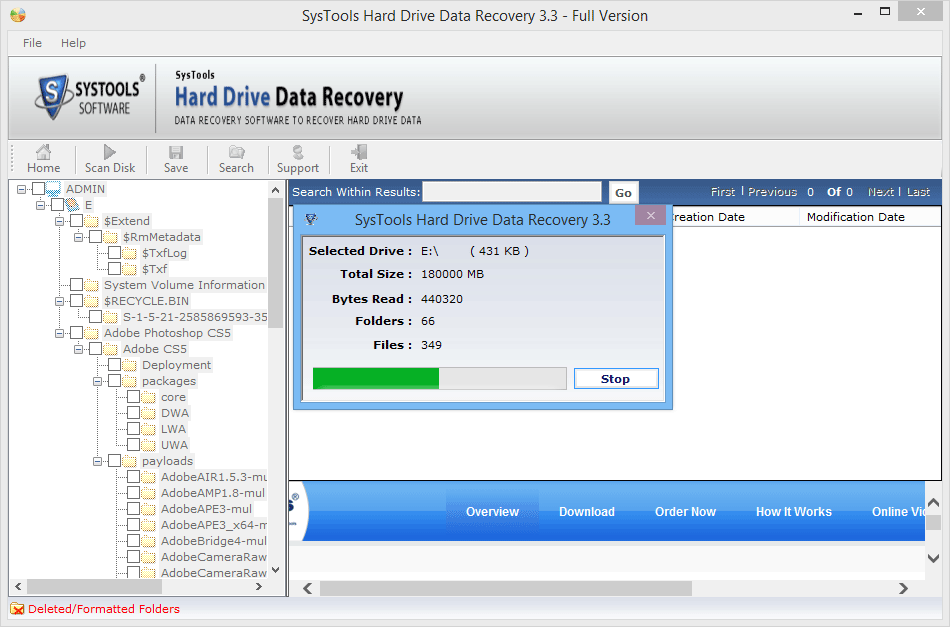Viewport: 950px width, 627px height.
Task: Tick the AdobeAIR1.5.3 folder checkbox
Action: coord(133,477)
